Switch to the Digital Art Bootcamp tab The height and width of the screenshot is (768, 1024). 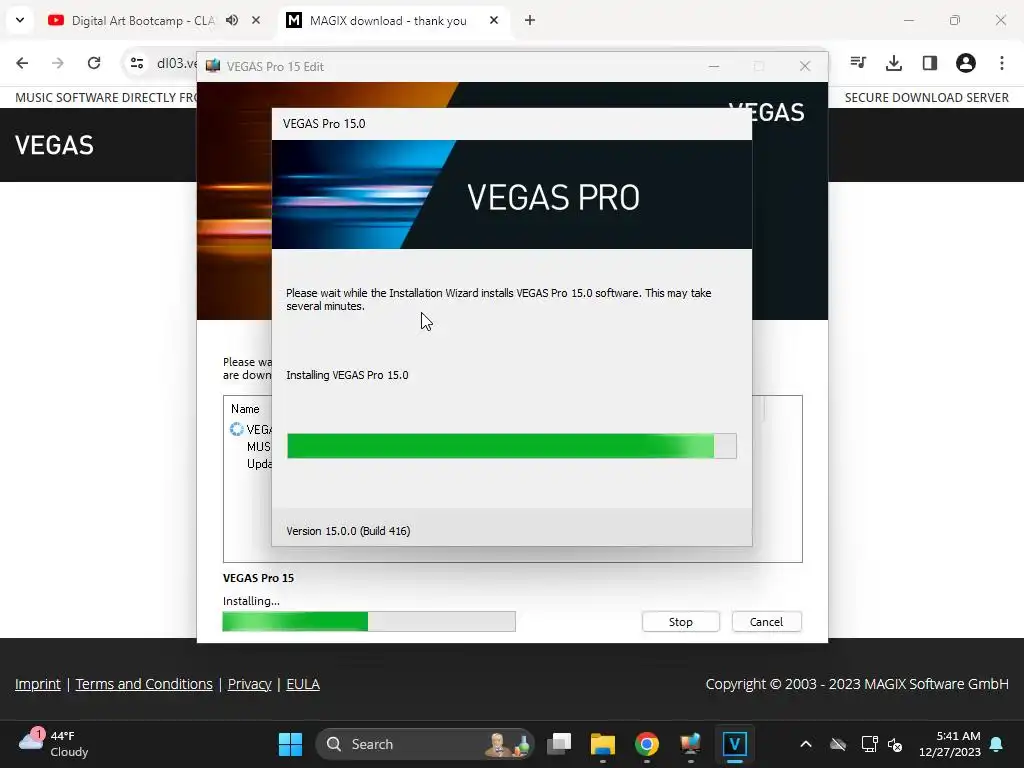(143, 20)
